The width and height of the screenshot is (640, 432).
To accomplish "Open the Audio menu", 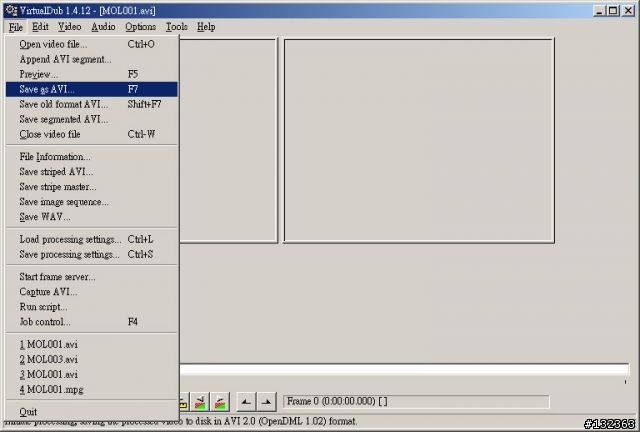I will 103,27.
